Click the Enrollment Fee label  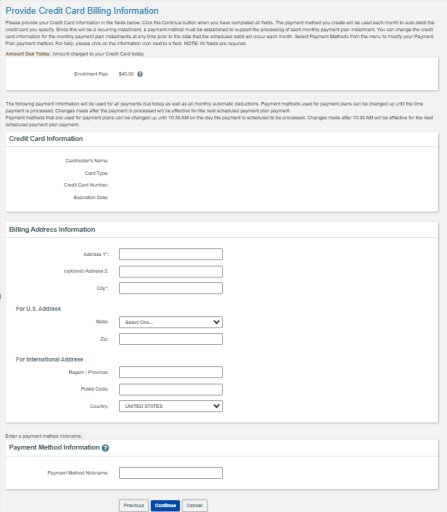click(91, 74)
